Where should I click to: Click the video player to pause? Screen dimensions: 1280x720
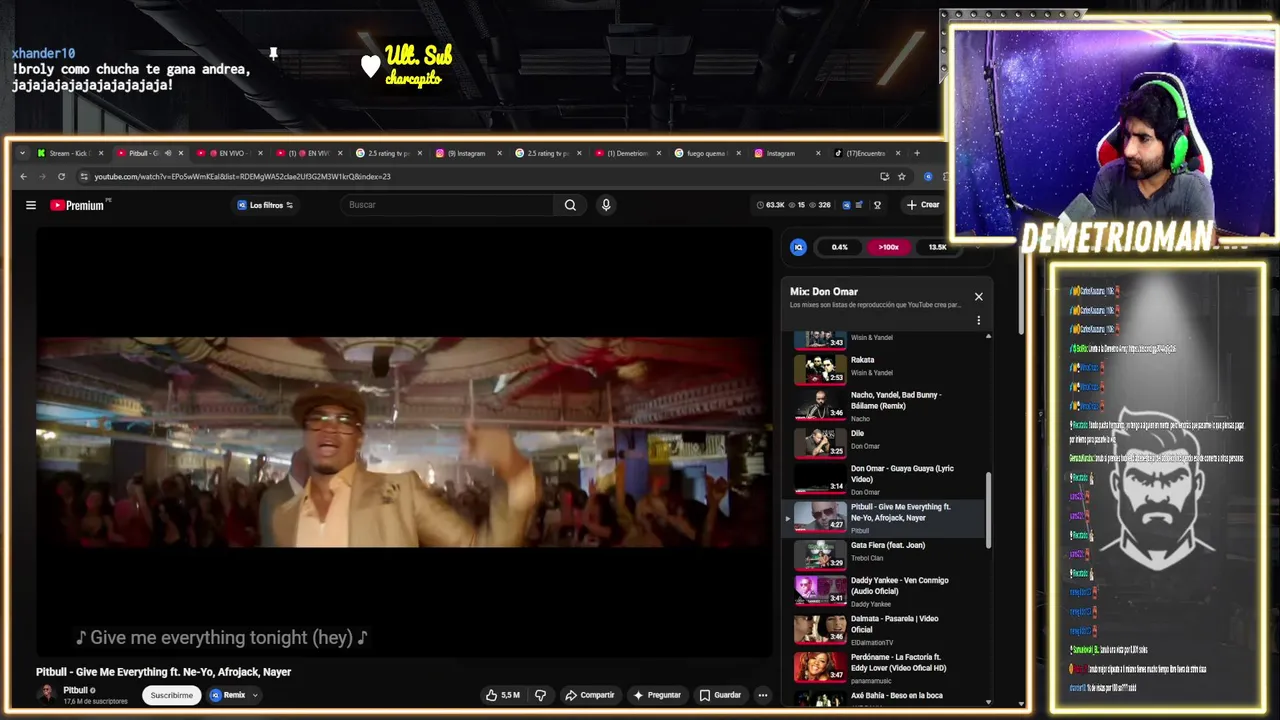point(404,441)
